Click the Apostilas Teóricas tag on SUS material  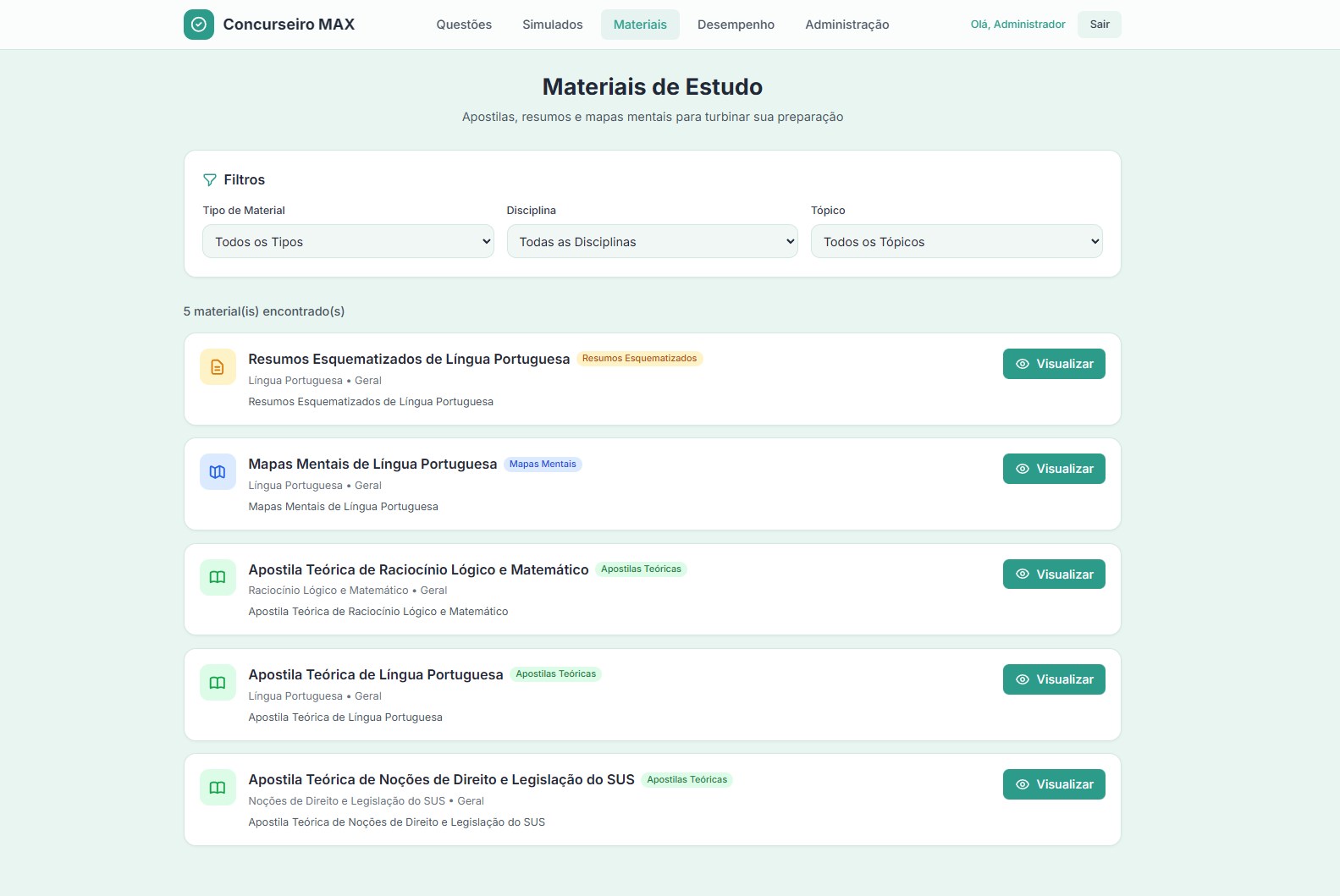click(x=687, y=780)
